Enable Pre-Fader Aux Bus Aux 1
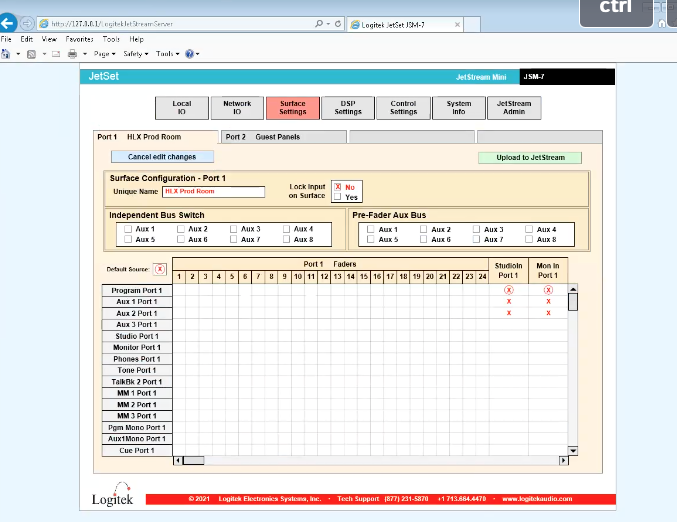 tap(370, 229)
